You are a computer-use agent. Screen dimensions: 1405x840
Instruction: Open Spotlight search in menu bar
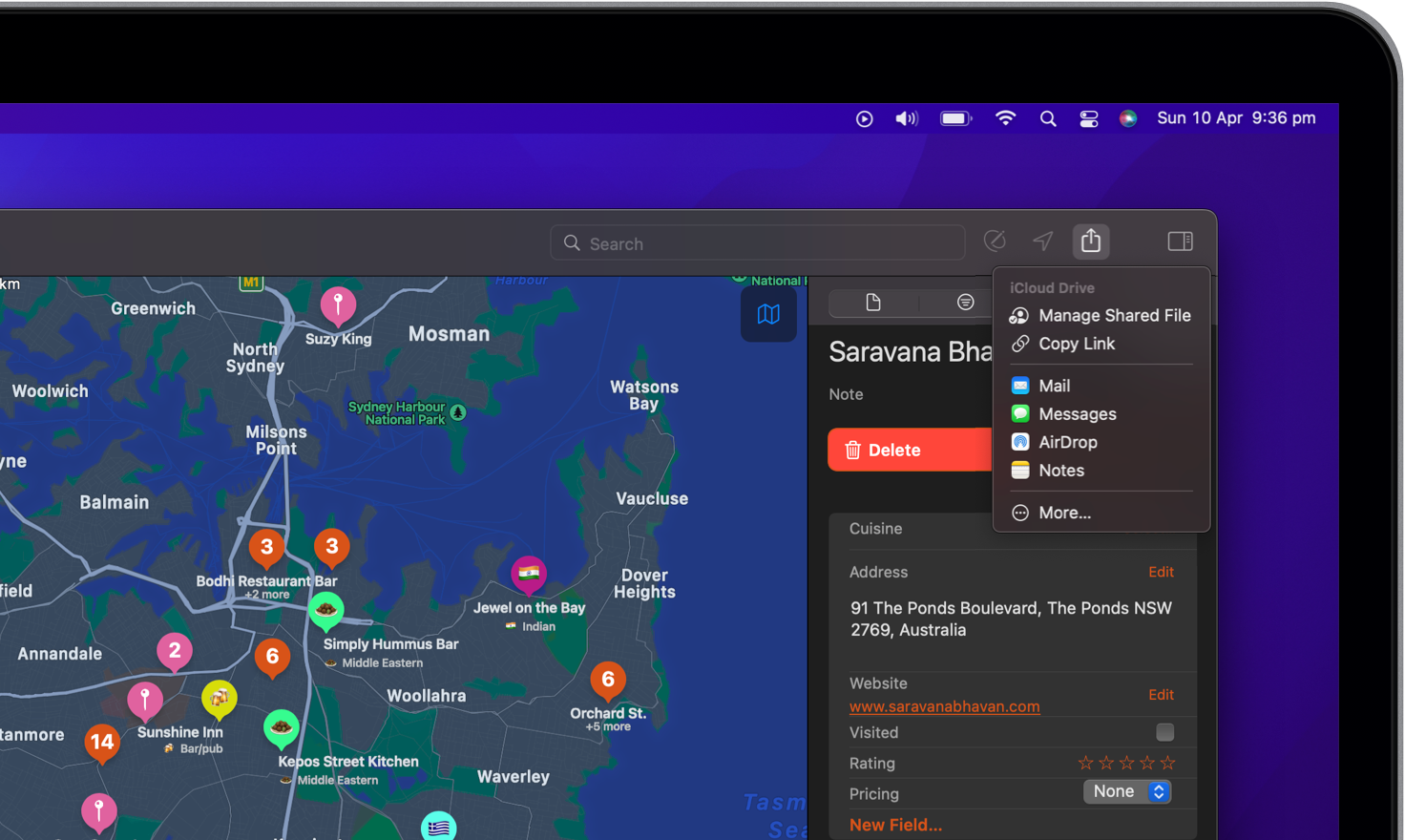(1048, 118)
